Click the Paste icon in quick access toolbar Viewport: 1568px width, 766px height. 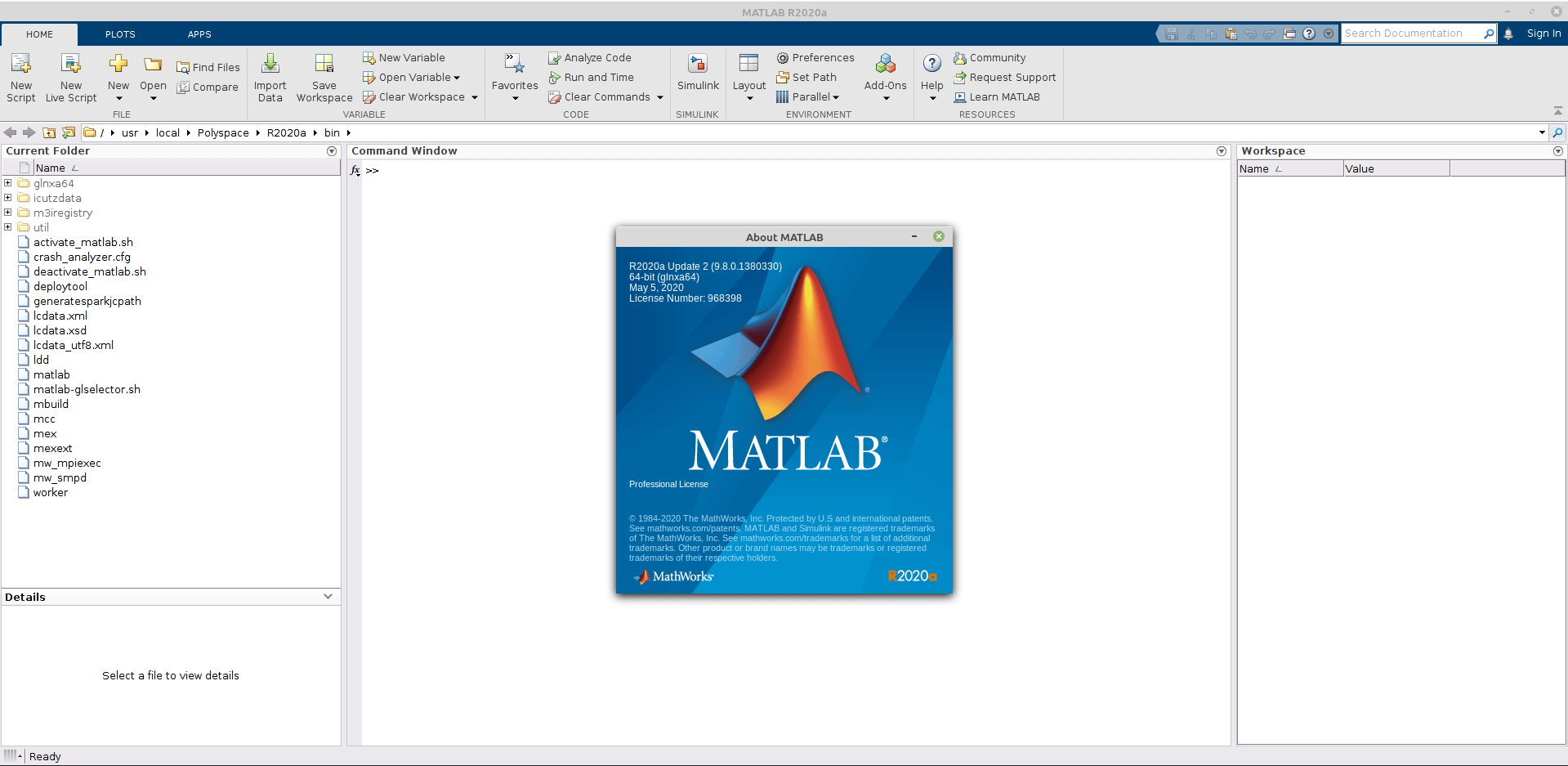[x=1231, y=34]
